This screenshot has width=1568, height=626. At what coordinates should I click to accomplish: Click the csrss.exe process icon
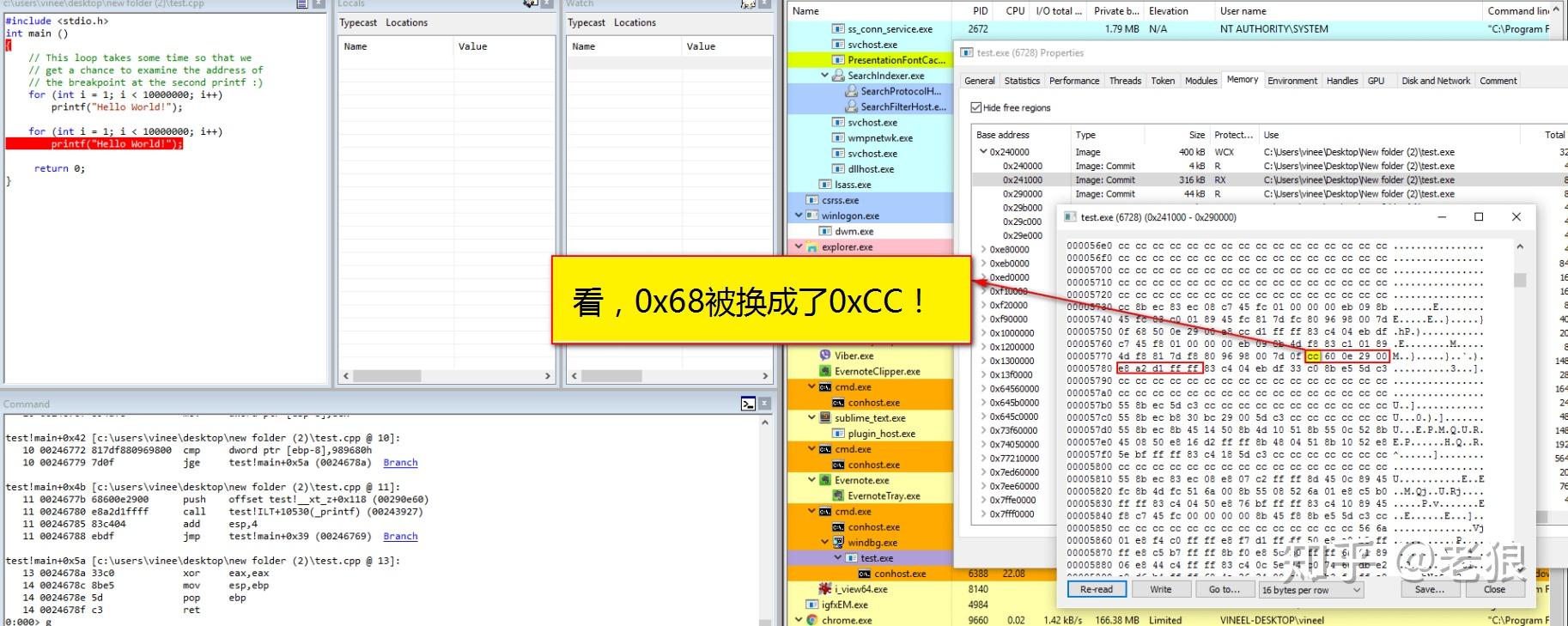pos(812,200)
